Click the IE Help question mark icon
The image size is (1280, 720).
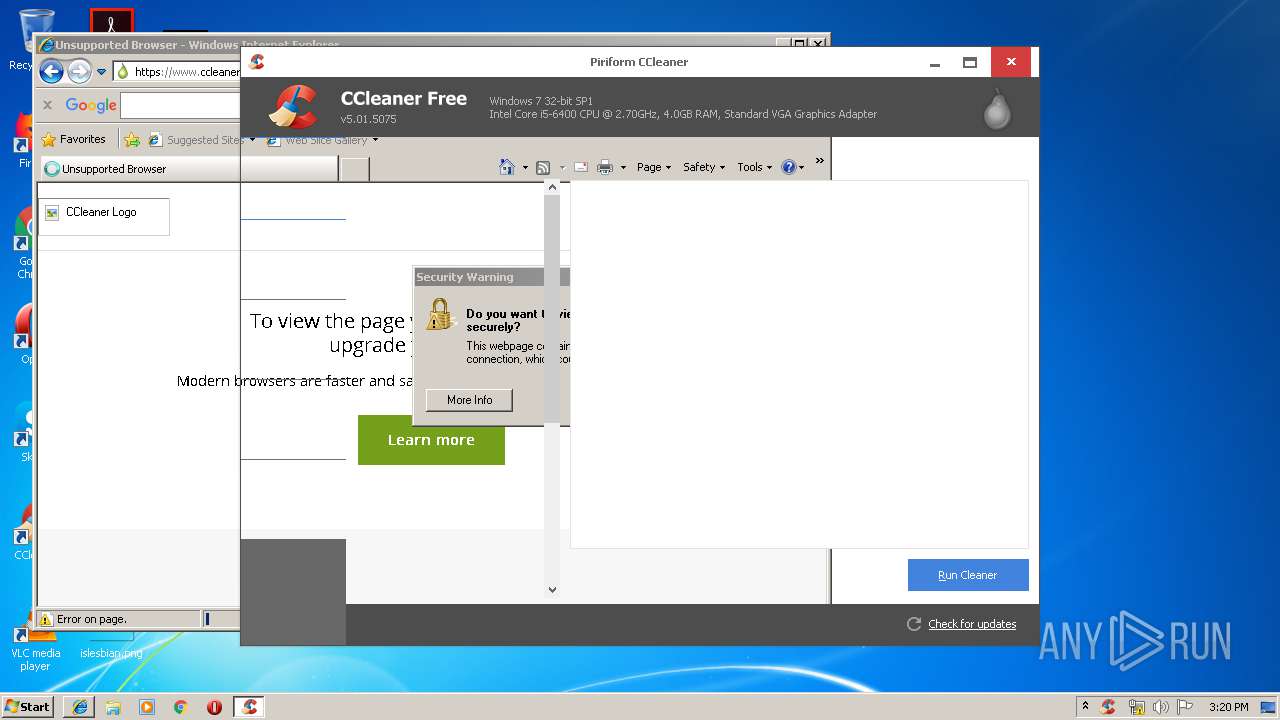point(788,167)
